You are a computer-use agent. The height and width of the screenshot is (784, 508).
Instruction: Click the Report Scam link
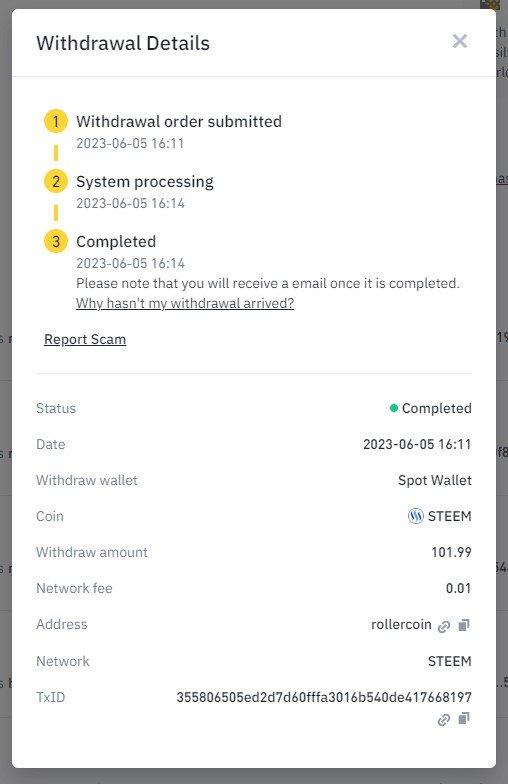pos(85,340)
